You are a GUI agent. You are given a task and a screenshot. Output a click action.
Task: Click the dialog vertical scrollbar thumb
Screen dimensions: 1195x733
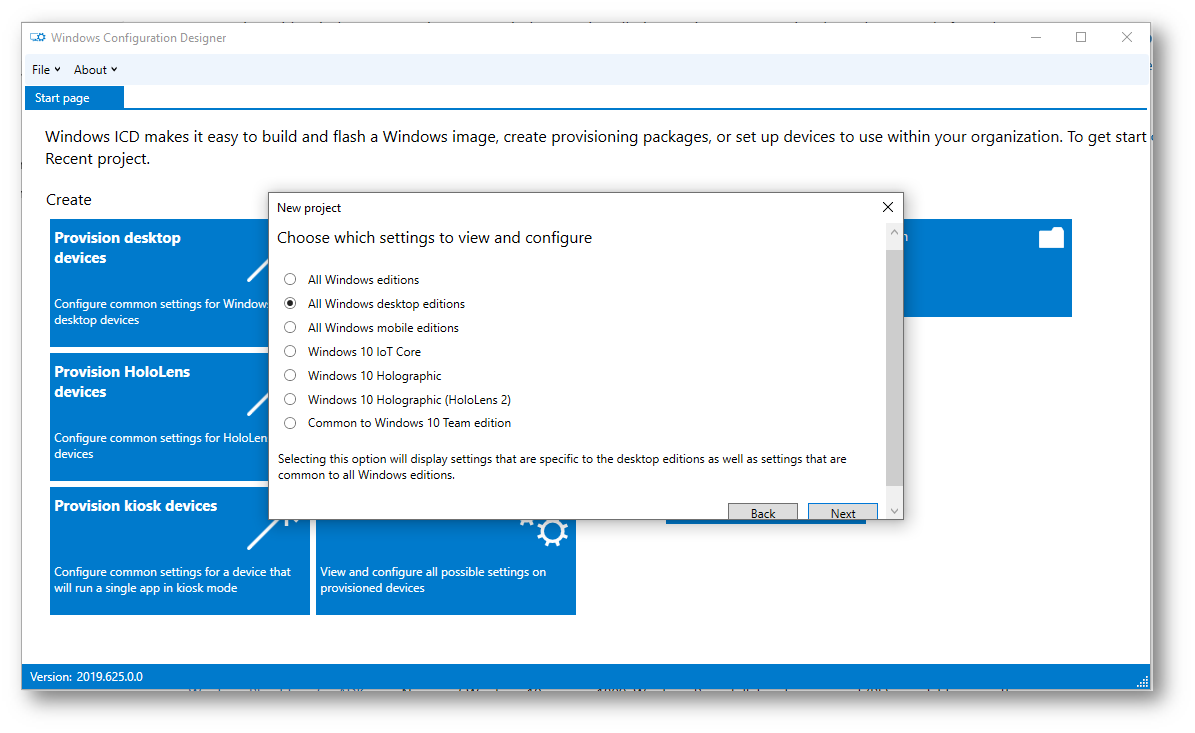(894, 367)
